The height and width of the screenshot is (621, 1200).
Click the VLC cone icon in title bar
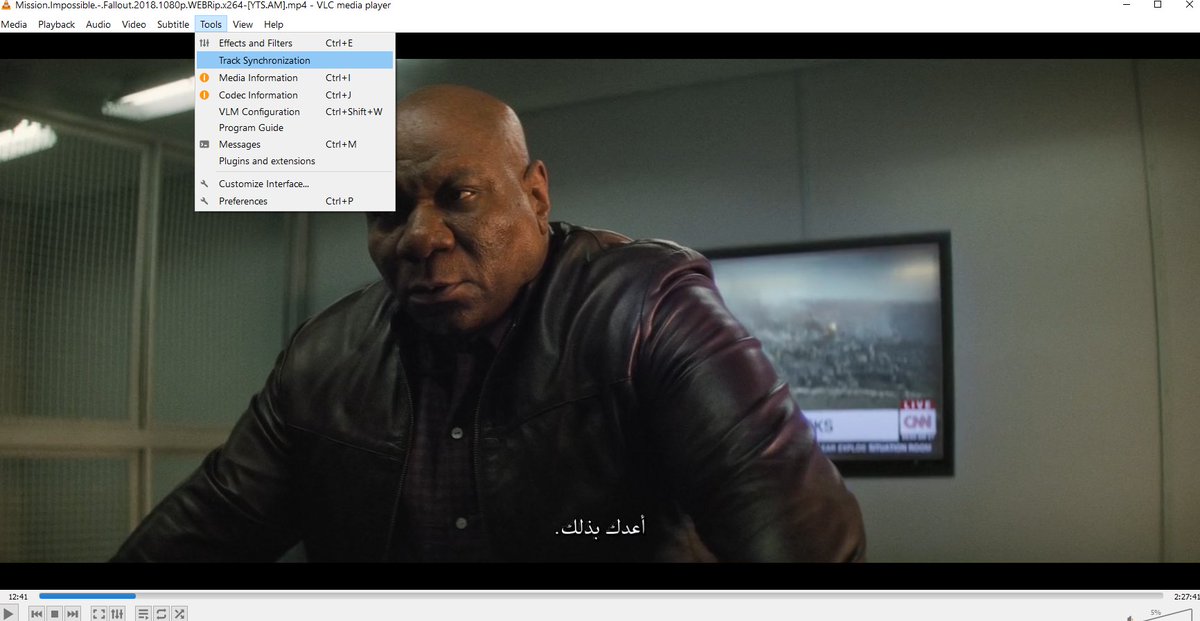pyautogui.click(x=6, y=6)
